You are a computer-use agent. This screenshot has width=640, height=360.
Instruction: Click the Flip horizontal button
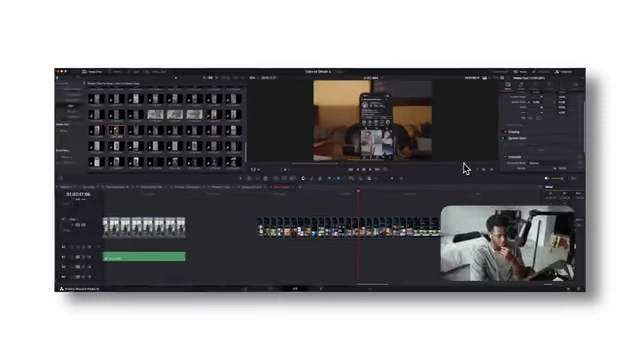(x=531, y=118)
